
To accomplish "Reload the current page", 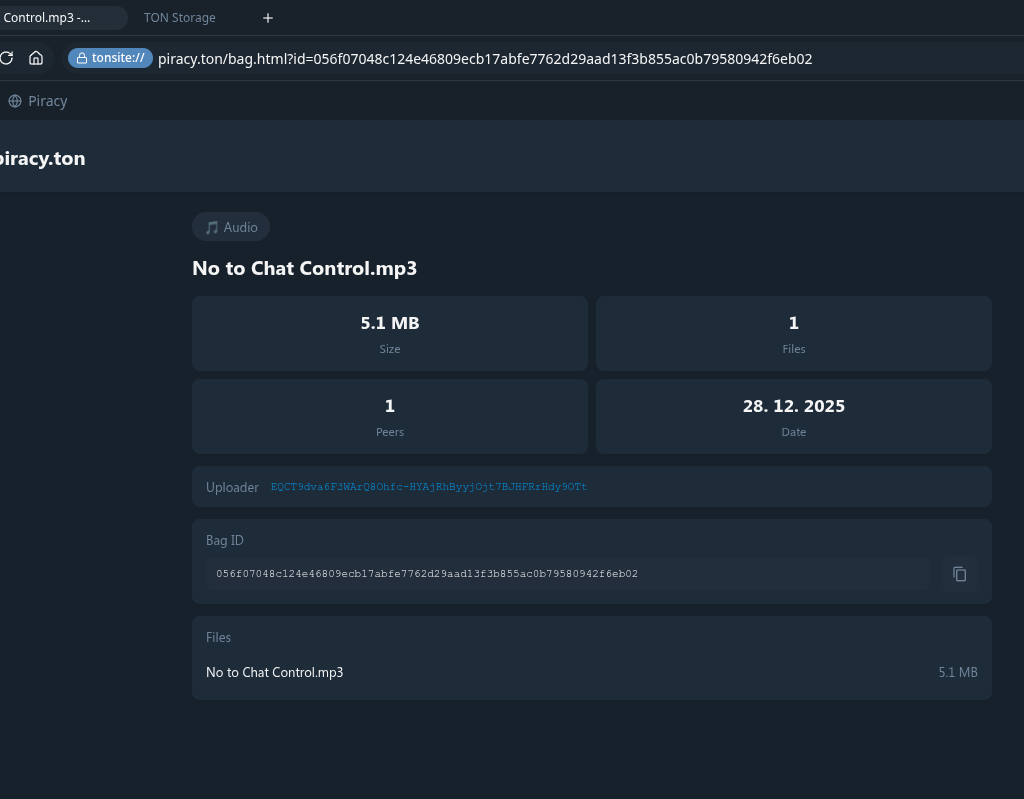I will pos(6,58).
